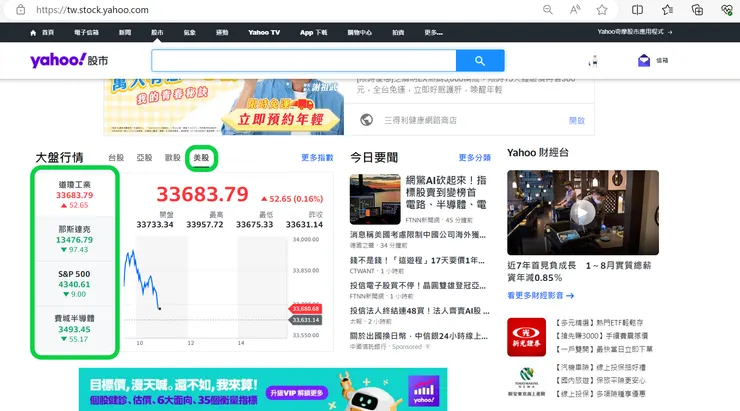740x411 pixels.
Task: Click the 新安東京海上產險 logo
Action: [x=526, y=381]
